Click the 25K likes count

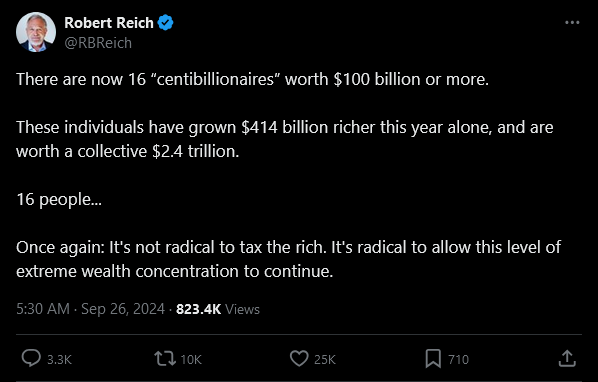(x=325, y=360)
